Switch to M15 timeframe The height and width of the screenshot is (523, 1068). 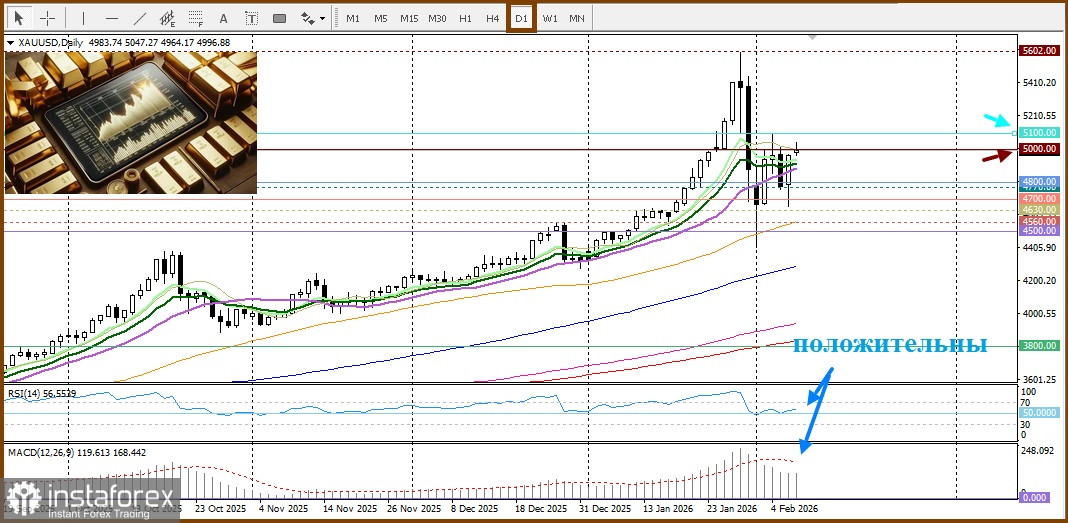[409, 18]
